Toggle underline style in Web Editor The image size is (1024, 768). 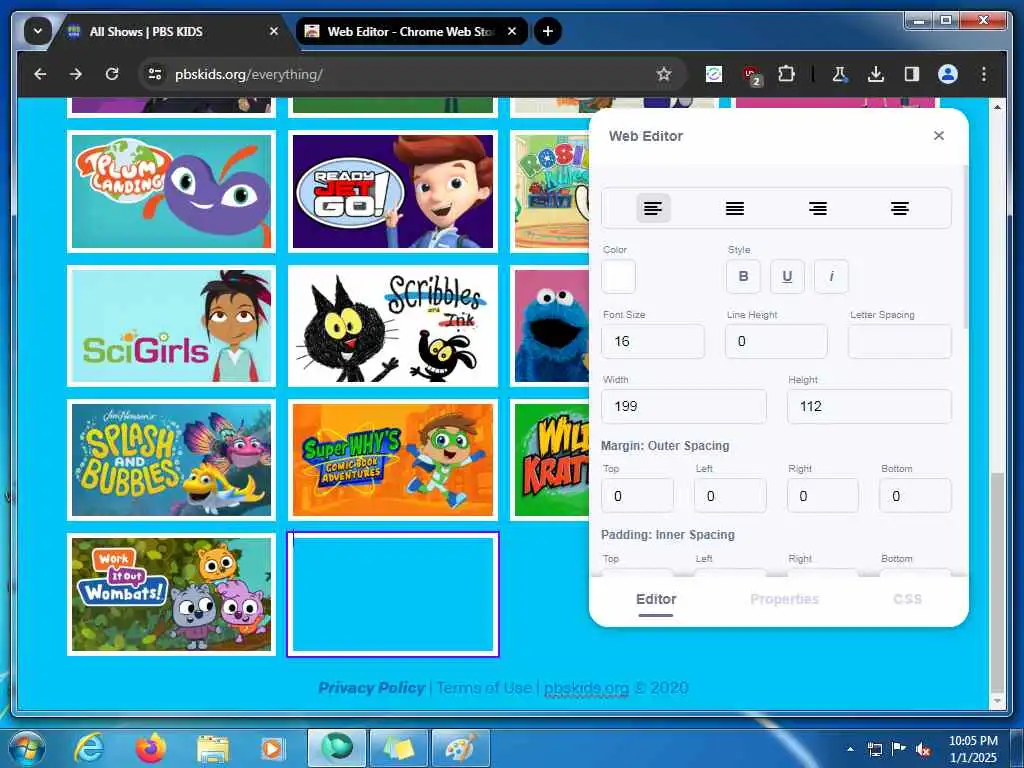(x=787, y=276)
